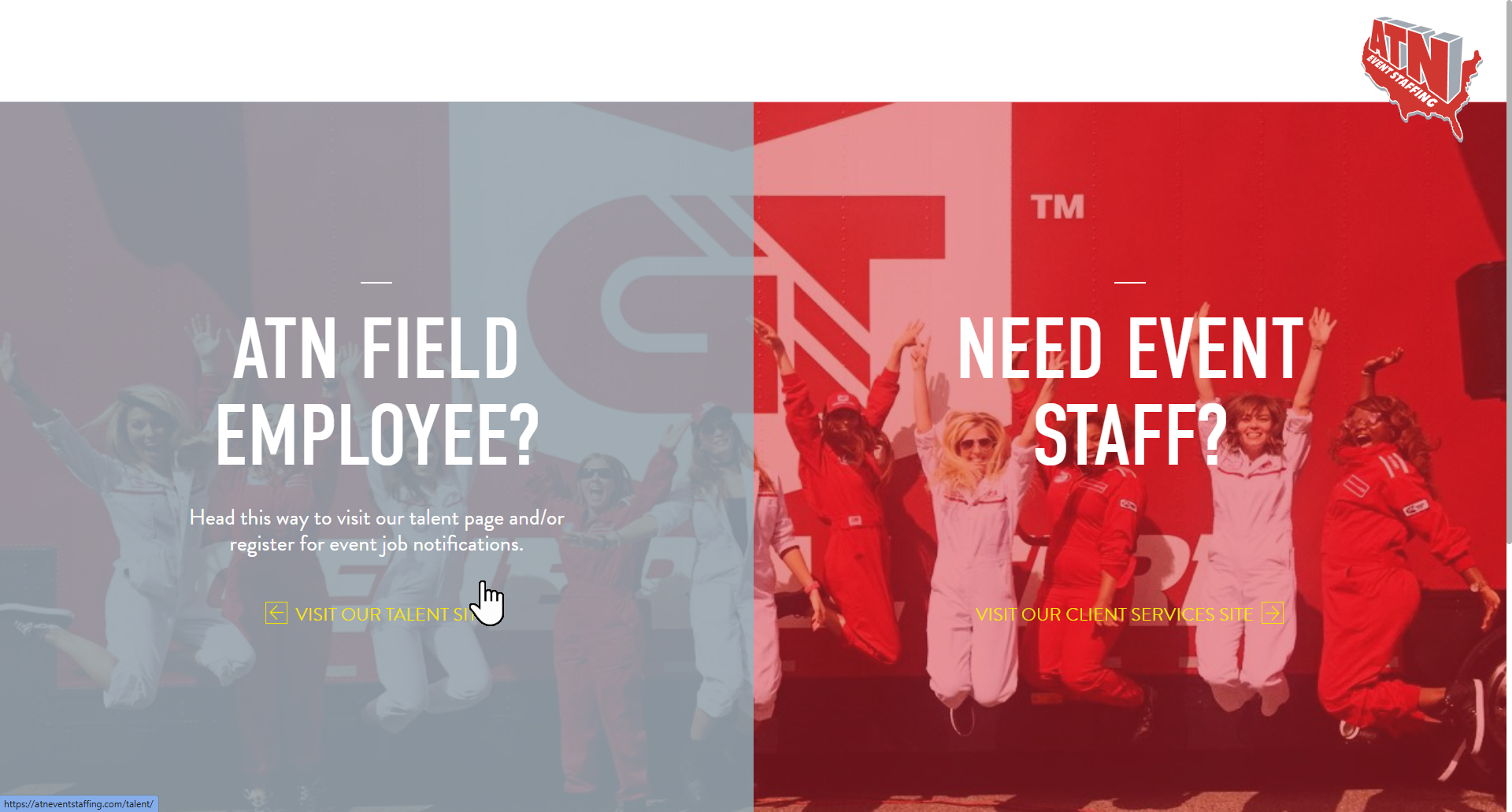The width and height of the screenshot is (1512, 812).
Task: Select the ATN Field Employee heading
Action: point(376,391)
